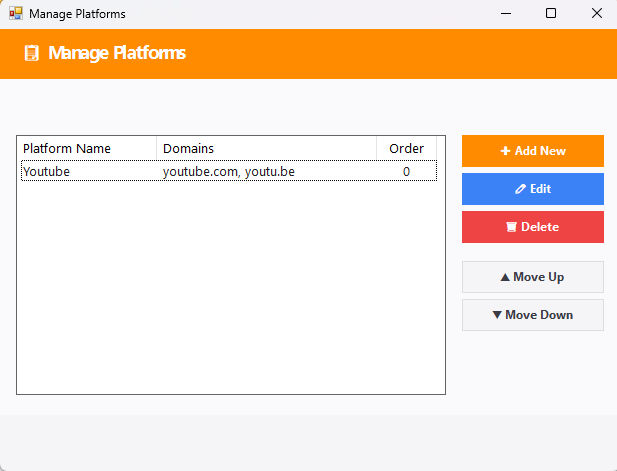Sort list by Platform Name column header

pyautogui.click(x=86, y=149)
